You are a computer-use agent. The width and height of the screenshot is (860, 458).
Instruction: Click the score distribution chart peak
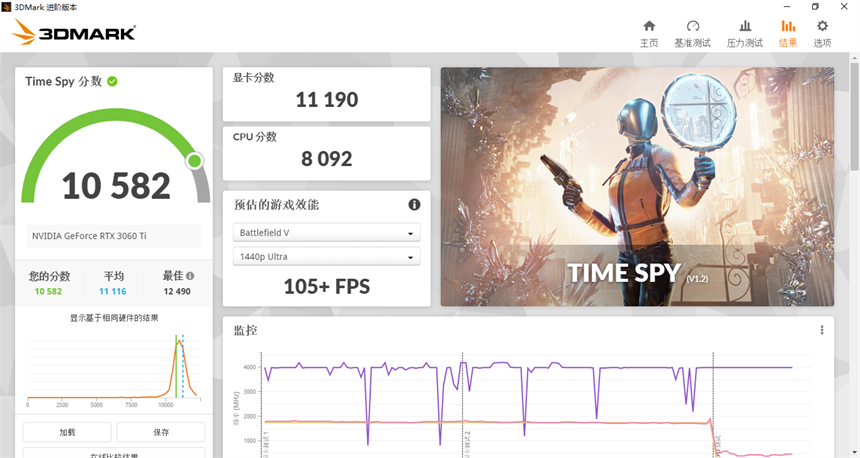[x=179, y=342]
